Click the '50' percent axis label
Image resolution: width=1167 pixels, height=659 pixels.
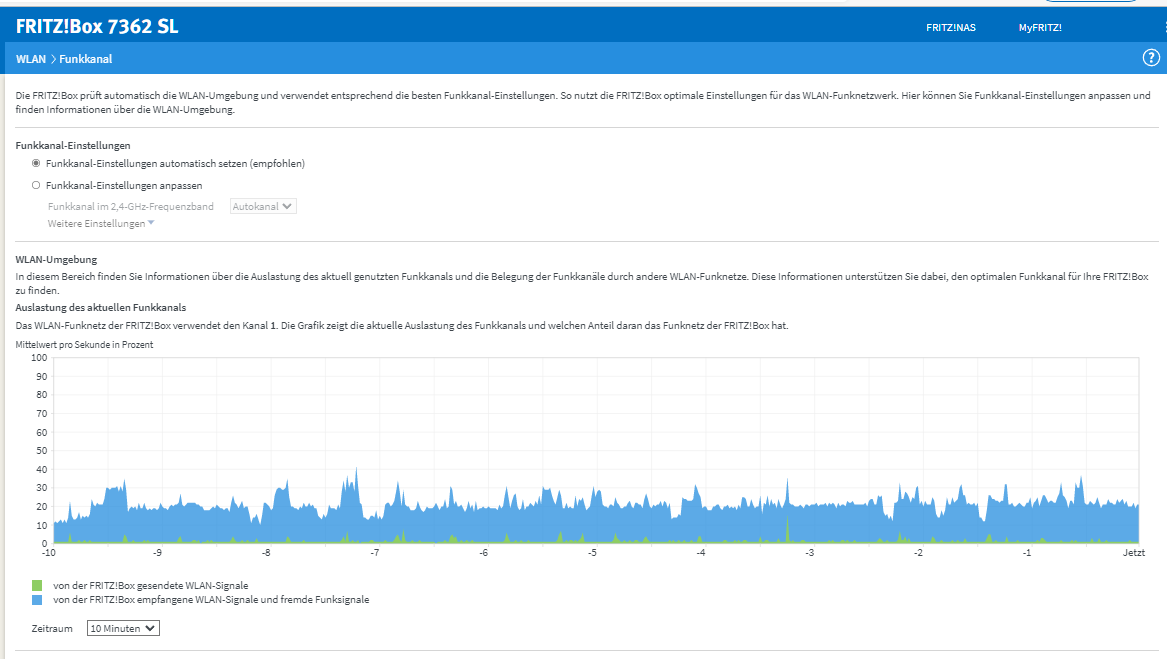coord(42,451)
